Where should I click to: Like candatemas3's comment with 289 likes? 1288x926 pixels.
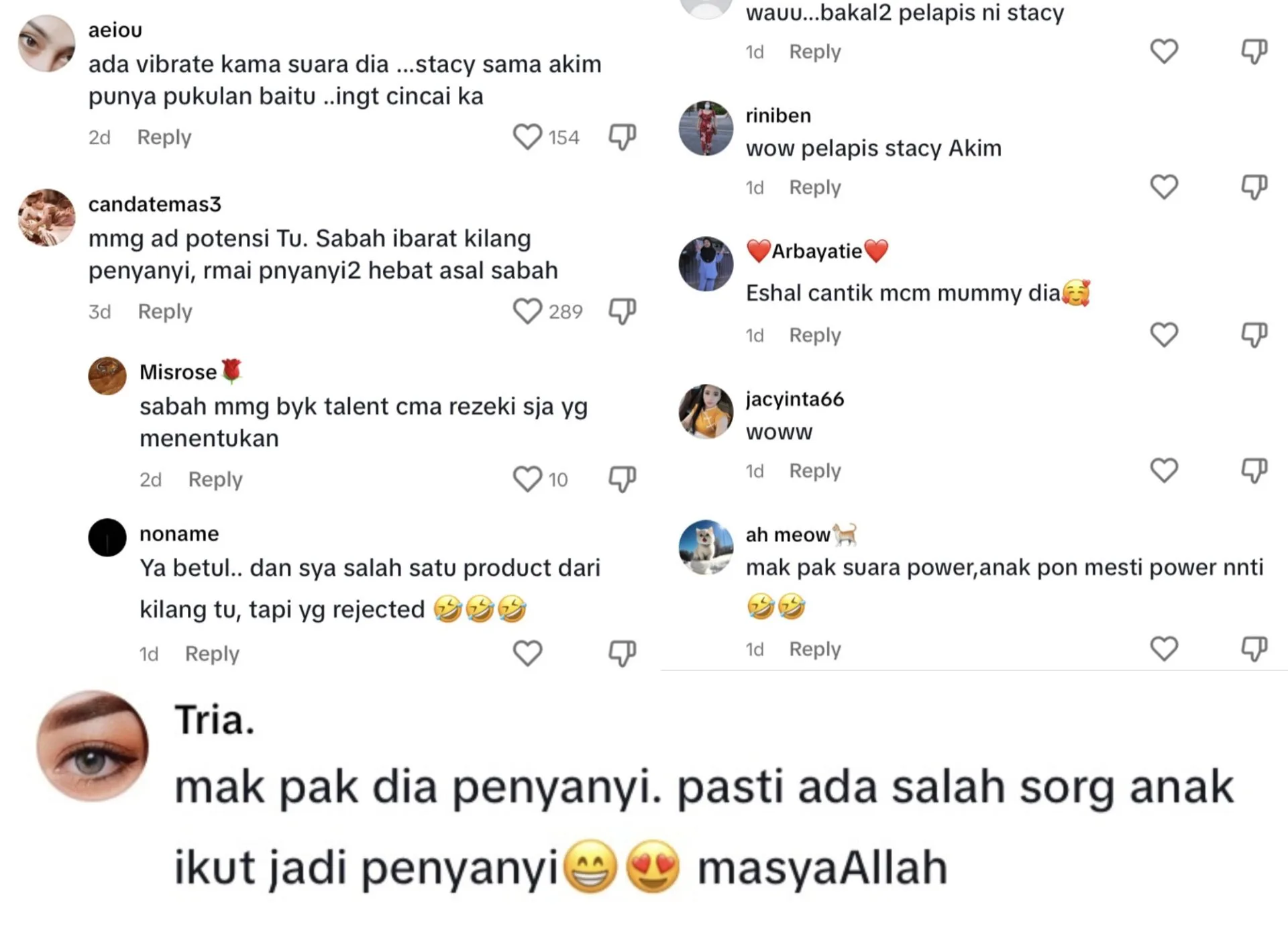(x=527, y=311)
